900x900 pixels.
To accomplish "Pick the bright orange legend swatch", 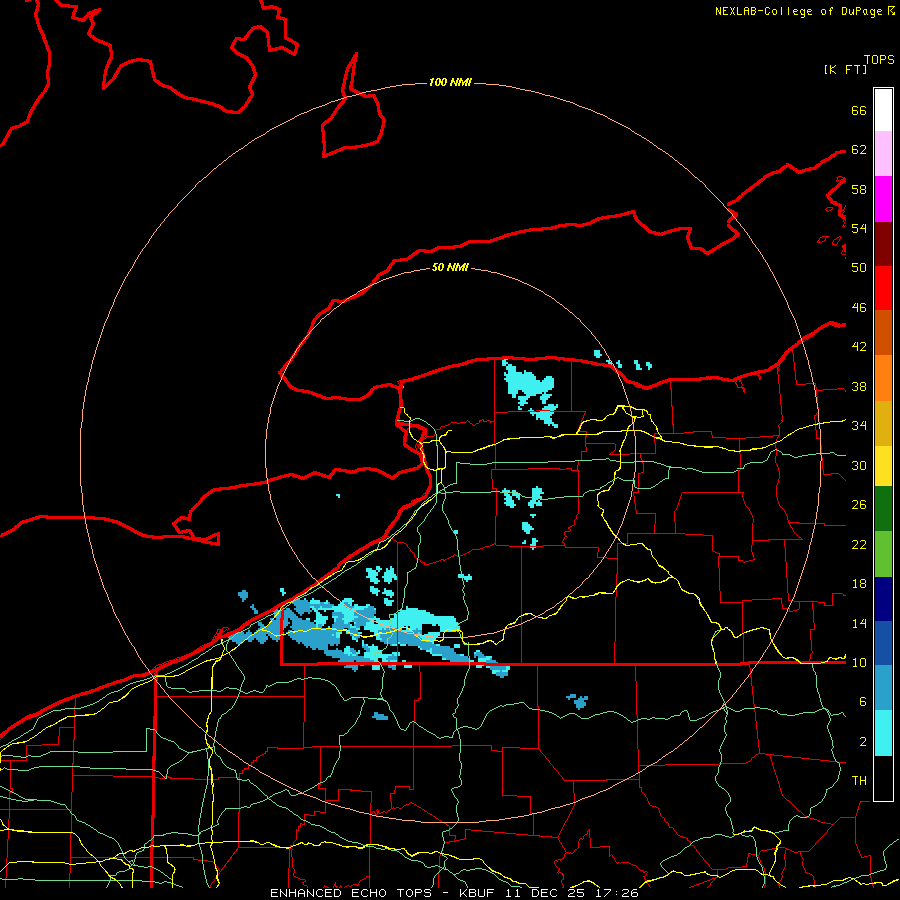I will click(x=883, y=378).
